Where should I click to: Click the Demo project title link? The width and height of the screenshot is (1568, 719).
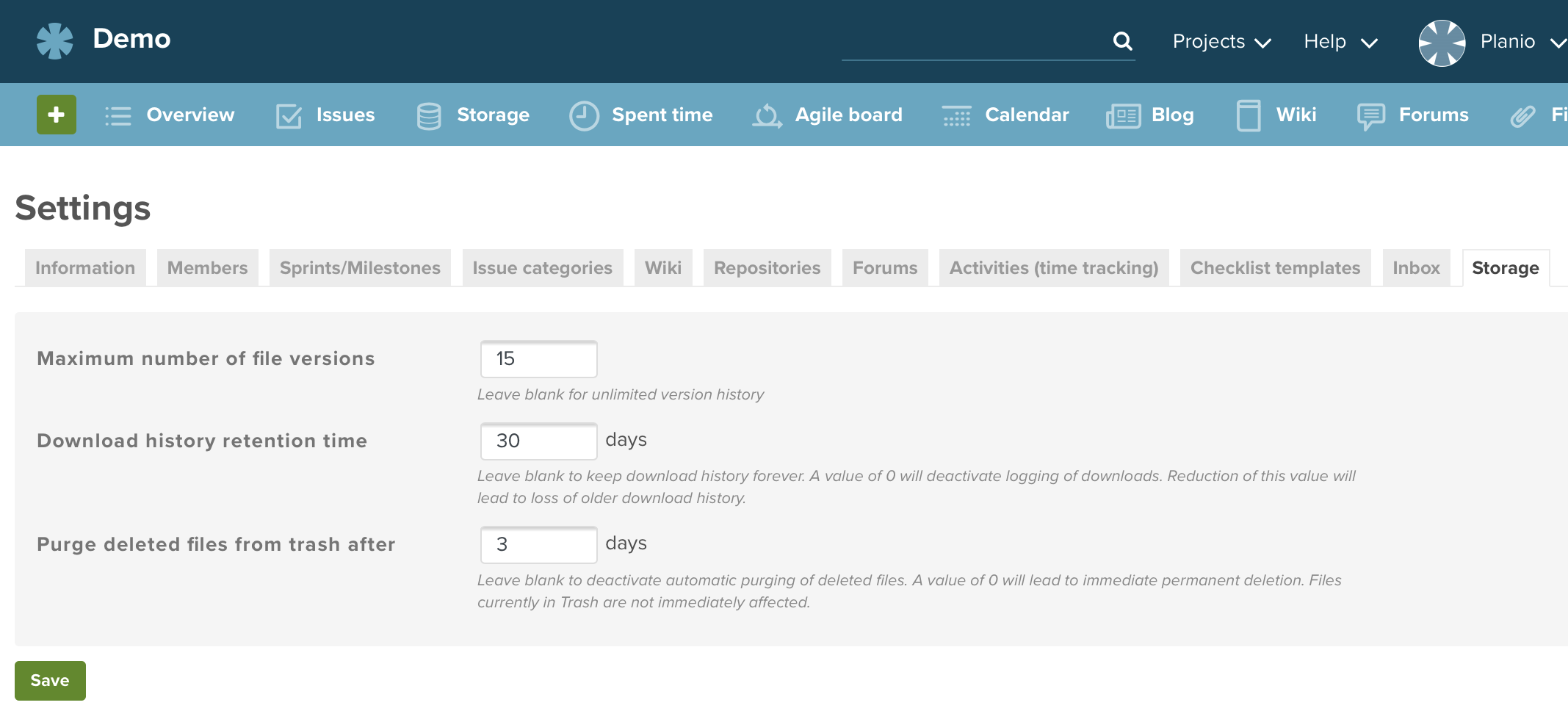(131, 39)
